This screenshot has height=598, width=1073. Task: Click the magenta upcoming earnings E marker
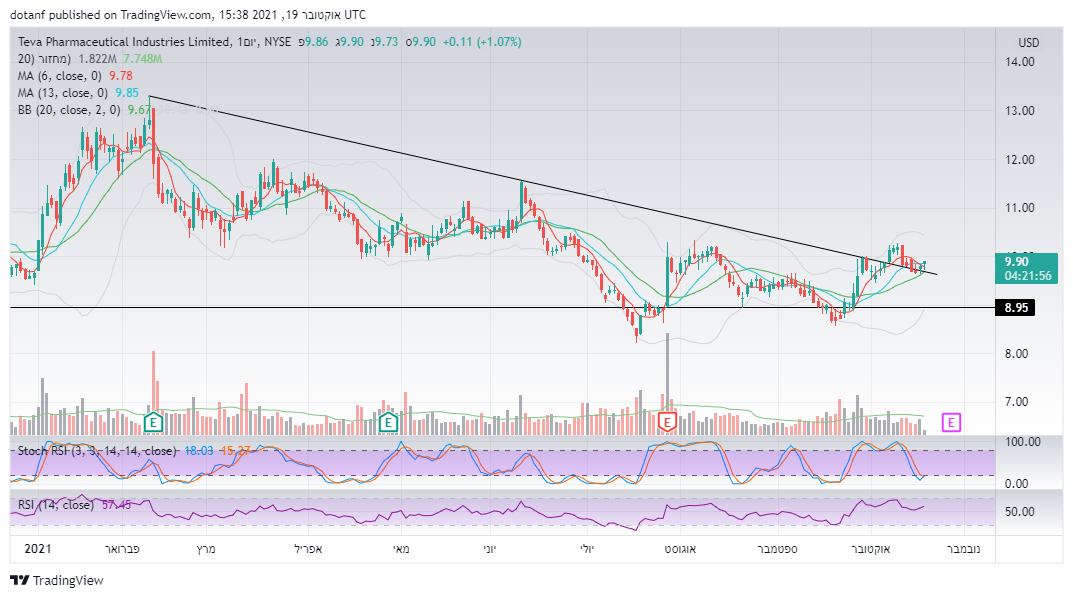pos(951,423)
